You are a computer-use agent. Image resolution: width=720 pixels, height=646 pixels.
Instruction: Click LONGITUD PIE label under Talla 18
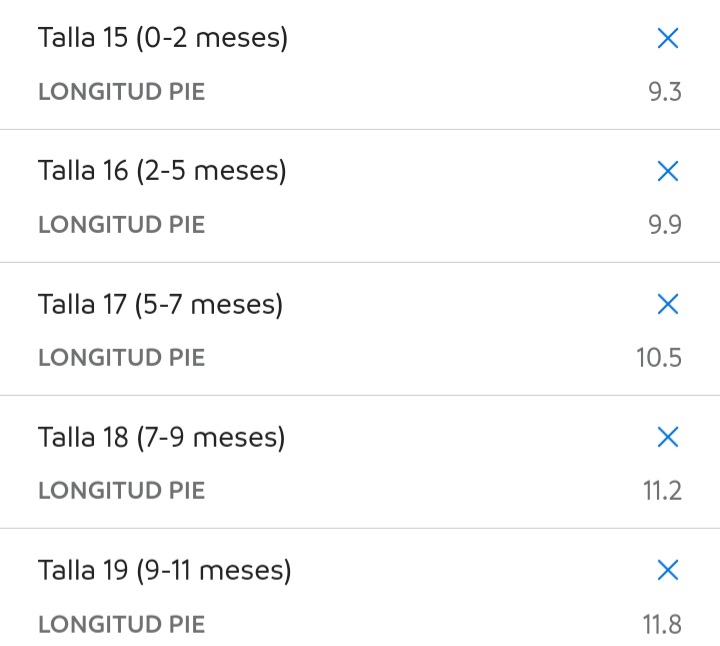point(121,491)
